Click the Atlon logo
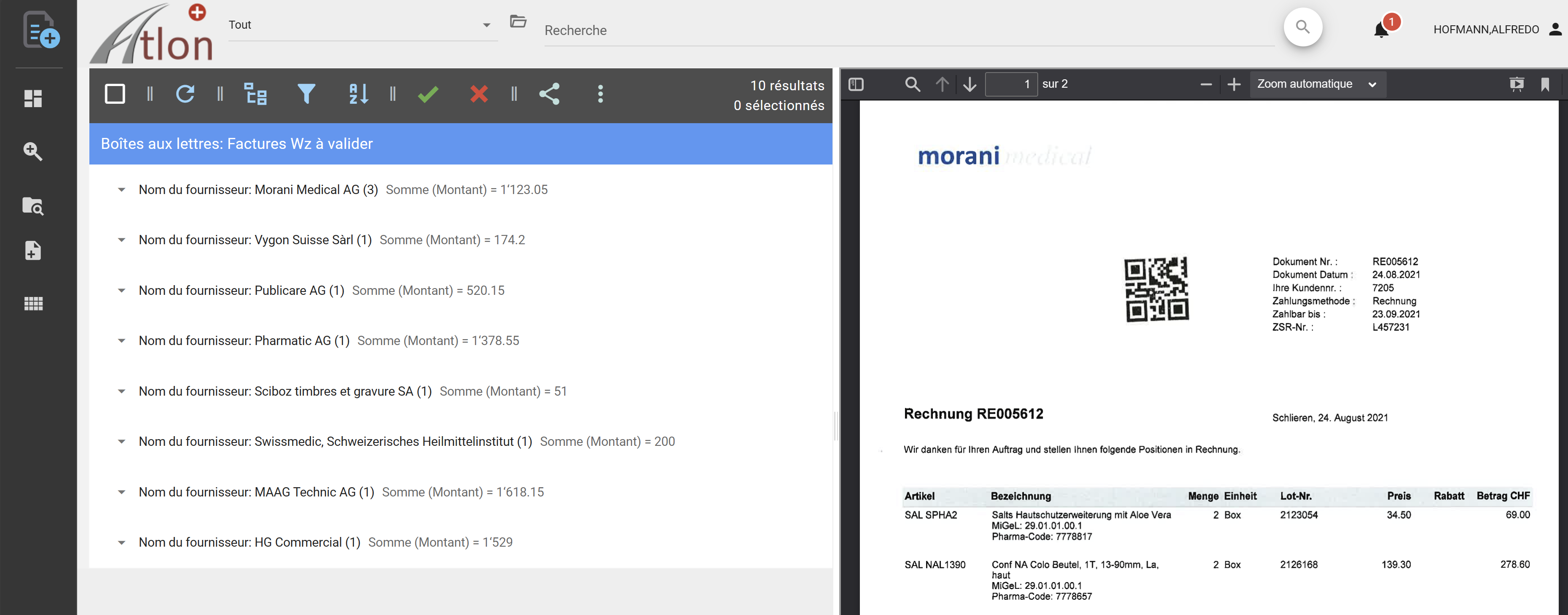The width and height of the screenshot is (1568, 615). [151, 33]
